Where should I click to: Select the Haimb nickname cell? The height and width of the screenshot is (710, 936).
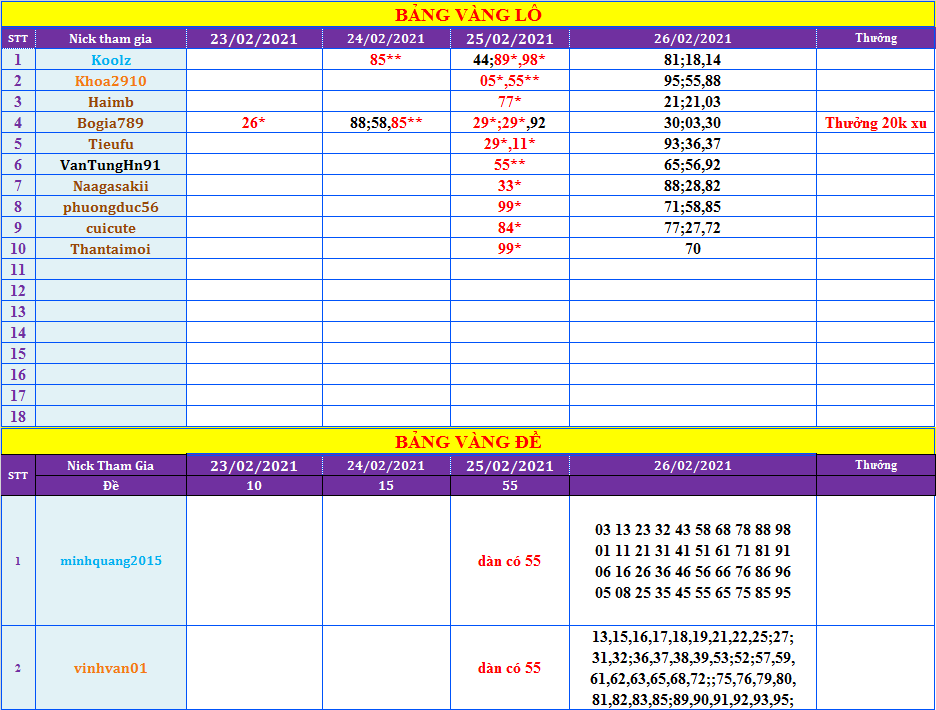[x=111, y=102]
